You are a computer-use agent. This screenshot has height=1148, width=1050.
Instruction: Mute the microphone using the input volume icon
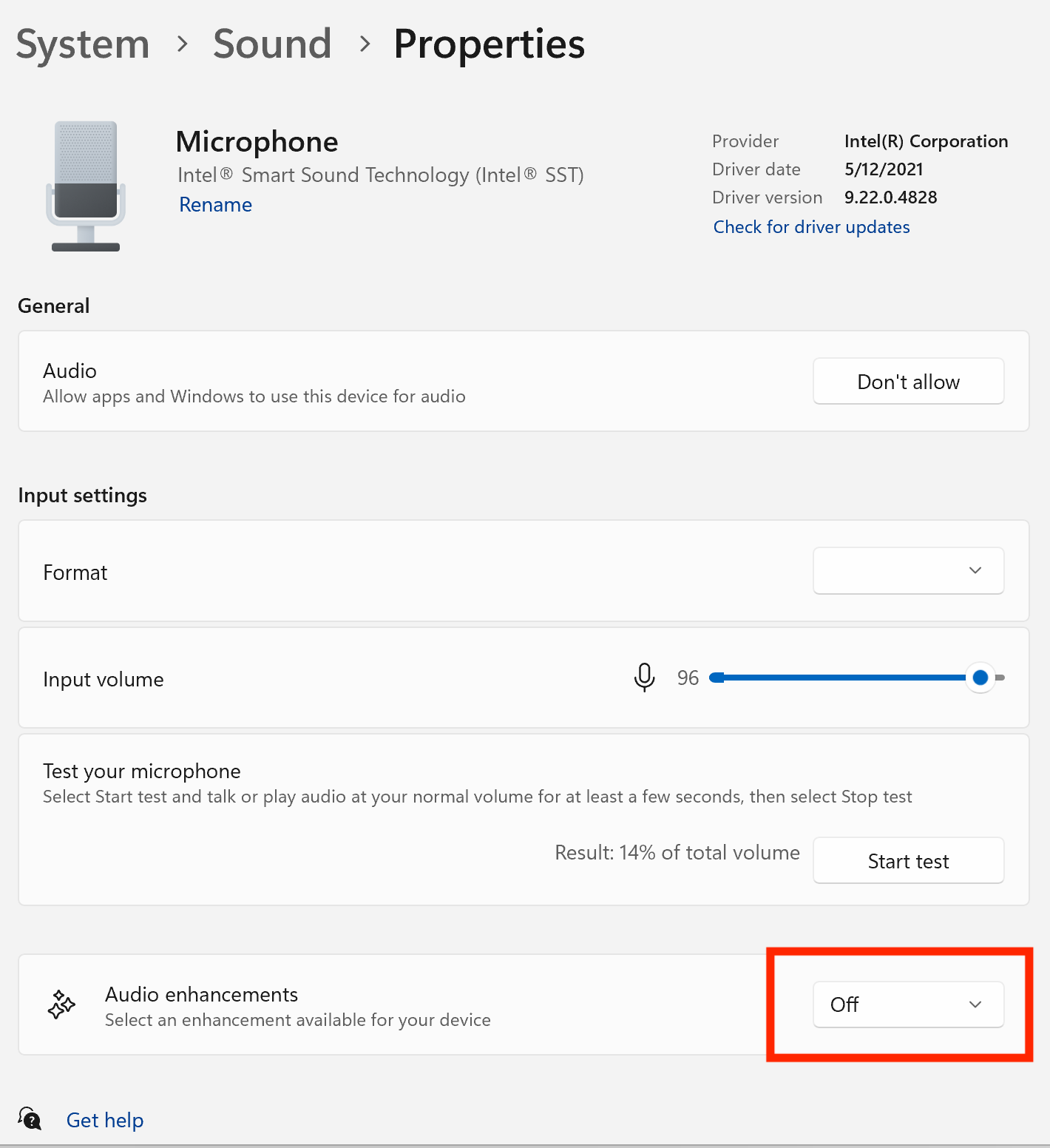644,677
